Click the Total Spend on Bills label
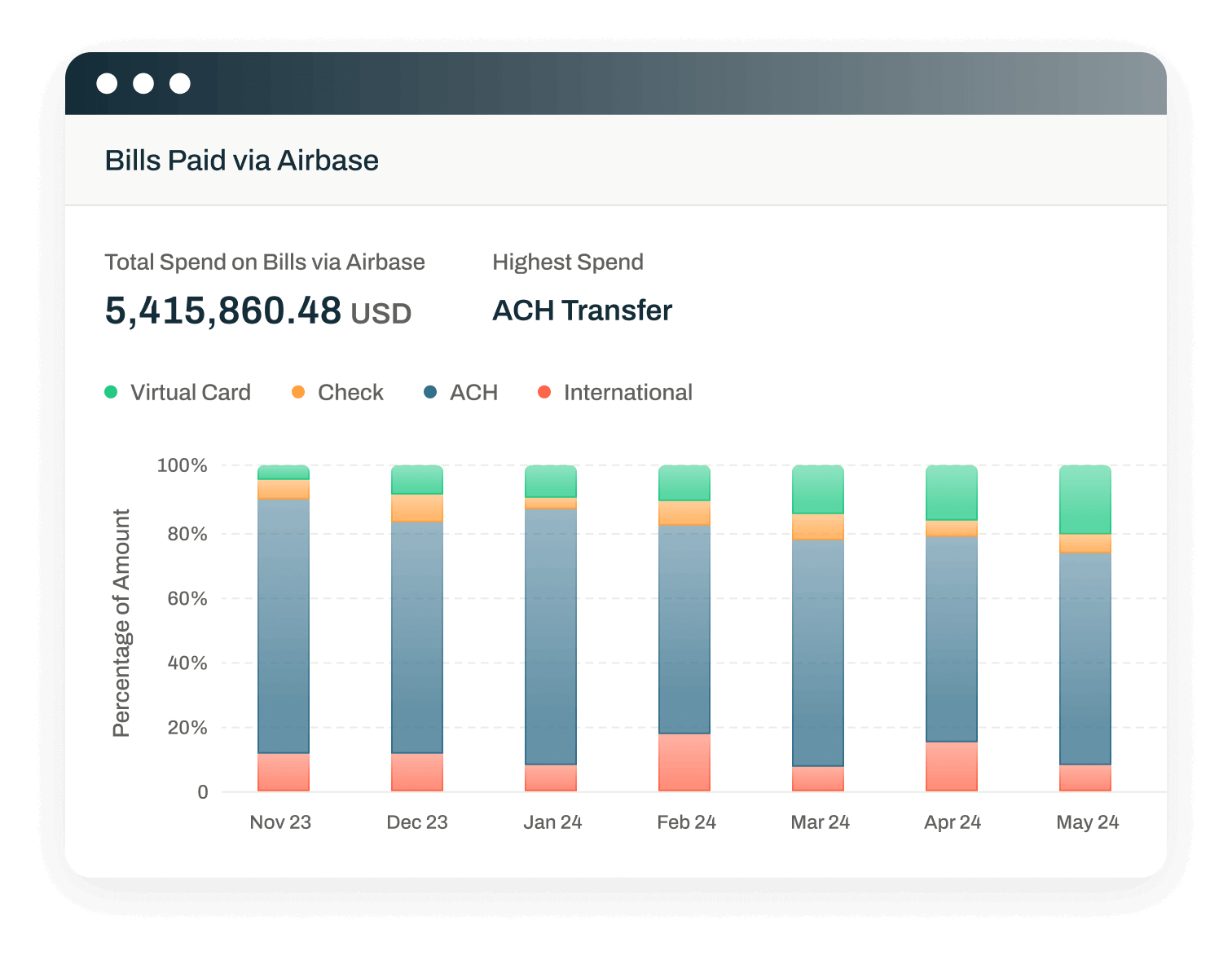The height and width of the screenshot is (956, 1232). click(x=265, y=262)
